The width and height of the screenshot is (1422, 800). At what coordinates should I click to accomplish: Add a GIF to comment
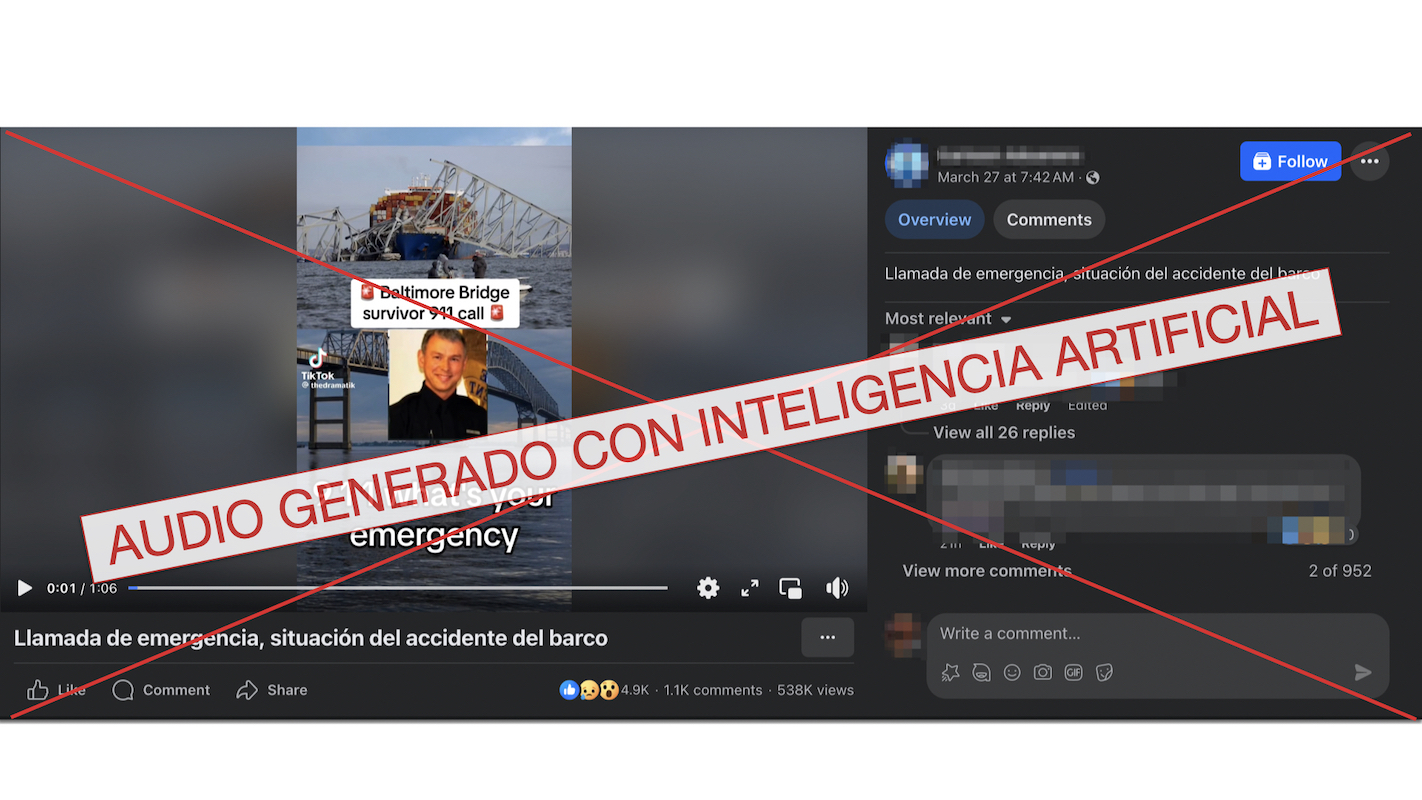click(x=1073, y=673)
